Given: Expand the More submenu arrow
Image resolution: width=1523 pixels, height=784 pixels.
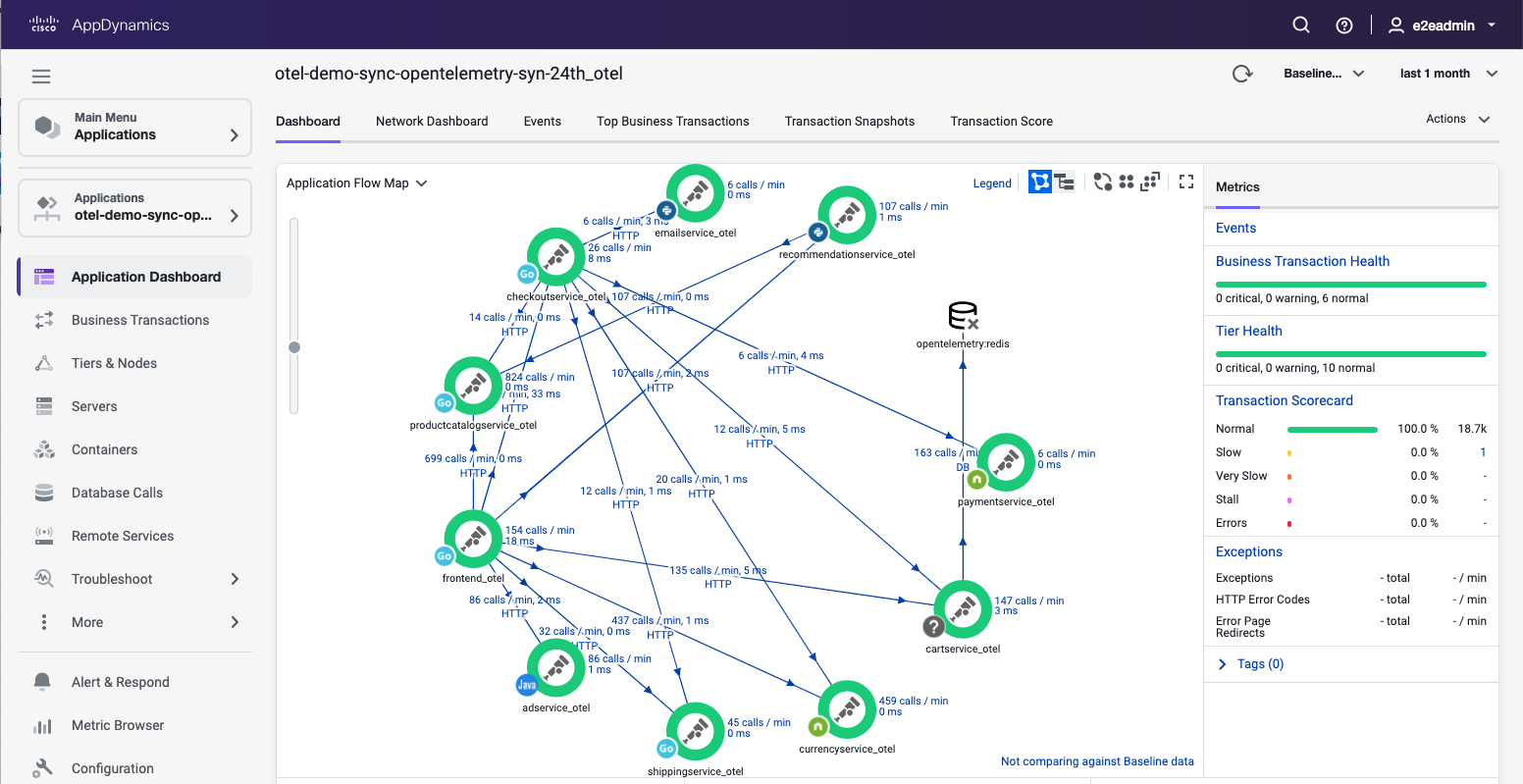Looking at the screenshot, I should click(x=235, y=622).
